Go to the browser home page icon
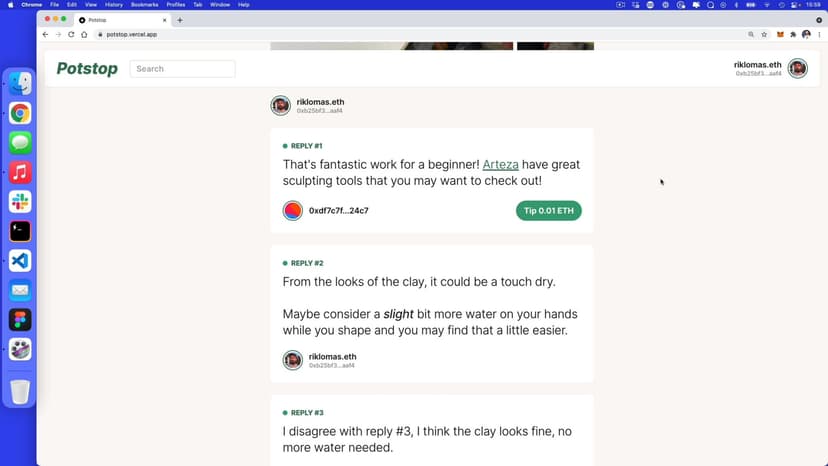The width and height of the screenshot is (828, 466). pos(85,34)
